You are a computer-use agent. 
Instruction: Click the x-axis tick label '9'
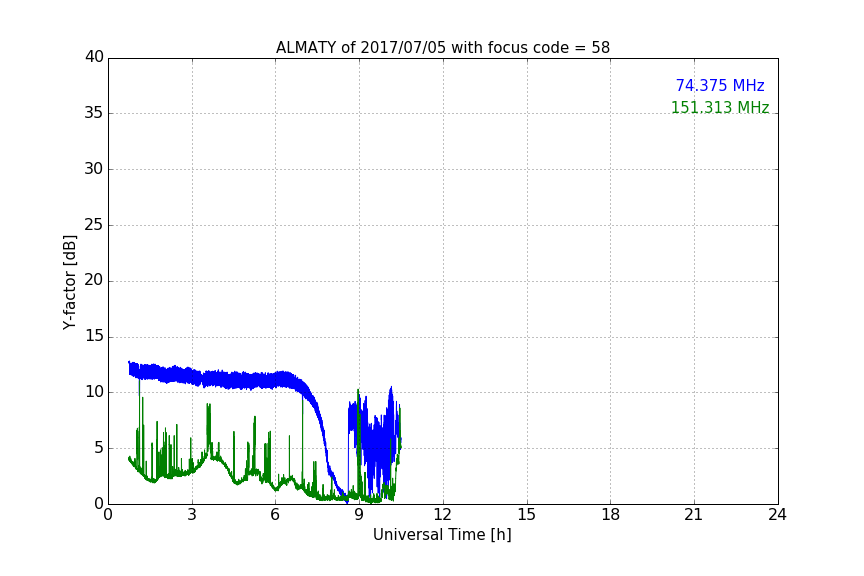point(359,515)
